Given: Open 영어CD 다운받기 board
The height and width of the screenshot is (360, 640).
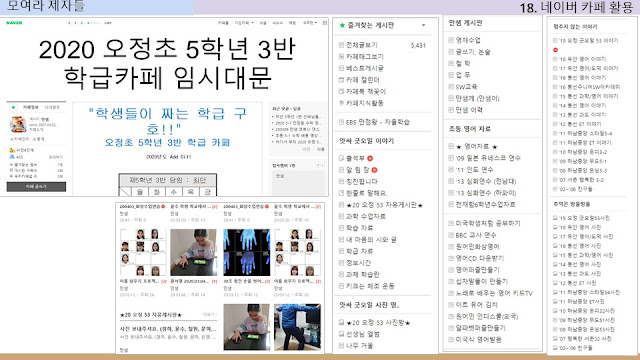Looking at the screenshot, I should point(480,258).
